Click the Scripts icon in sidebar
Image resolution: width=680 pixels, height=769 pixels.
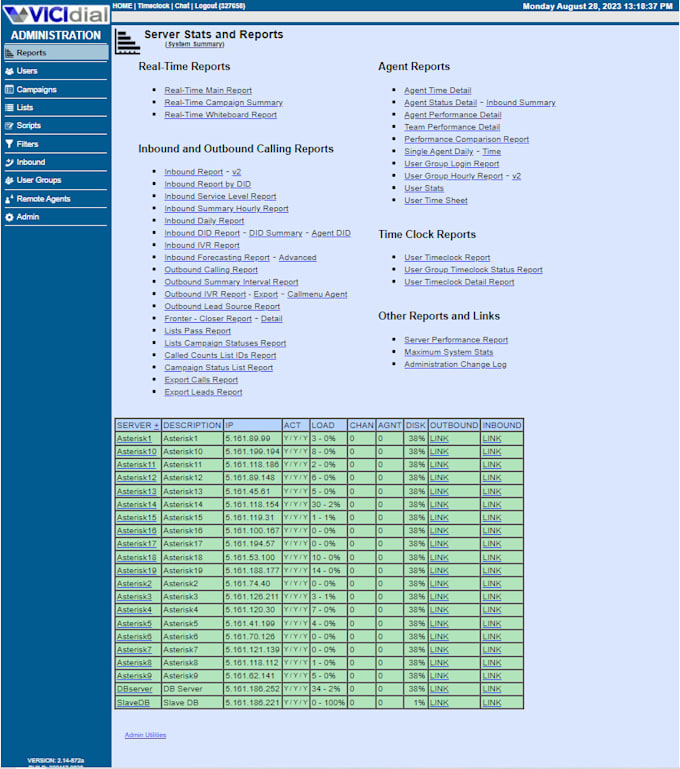tap(10, 126)
